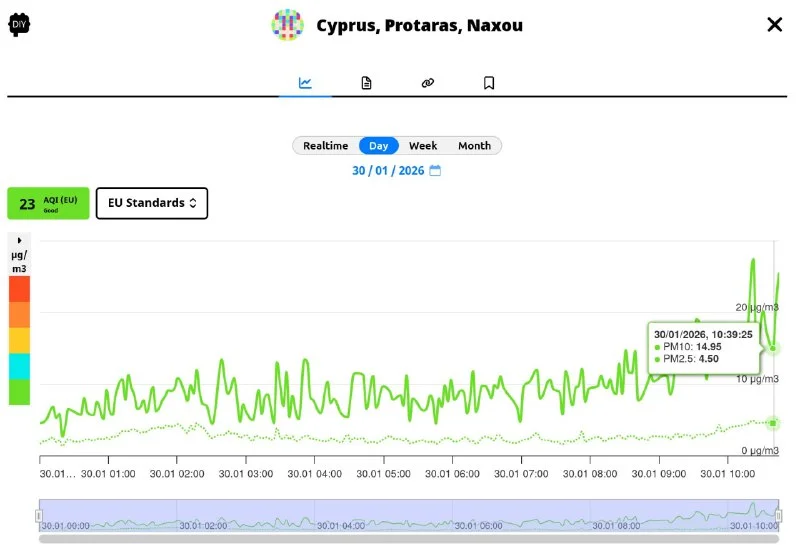Viewport: 800px width, 545px height.
Task: Switch to Month time range
Action: [474, 146]
